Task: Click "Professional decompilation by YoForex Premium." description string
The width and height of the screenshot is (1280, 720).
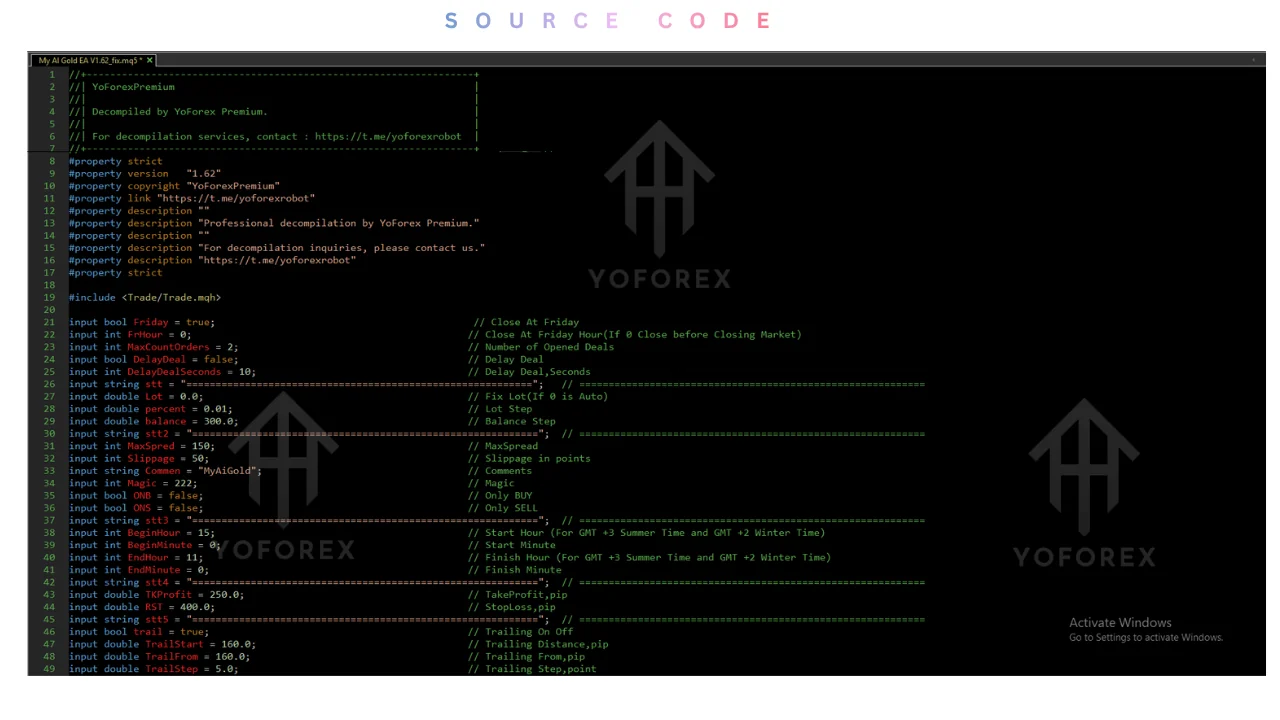Action: click(339, 223)
